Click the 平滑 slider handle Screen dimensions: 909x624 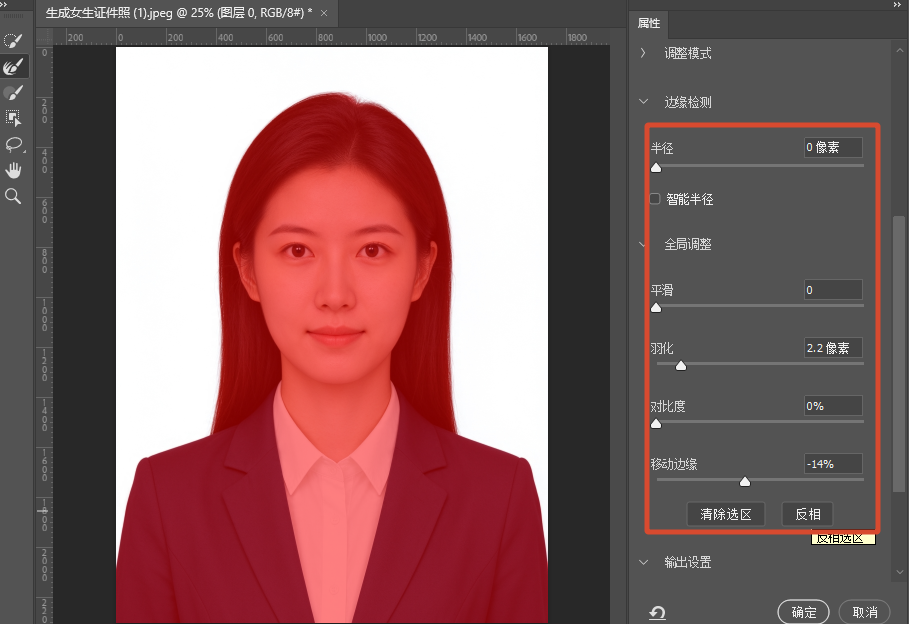[x=656, y=307]
